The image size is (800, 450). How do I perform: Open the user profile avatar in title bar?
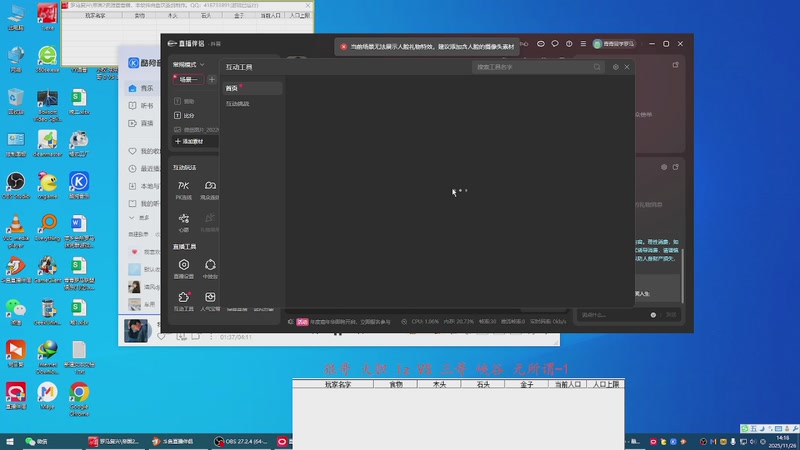point(597,44)
